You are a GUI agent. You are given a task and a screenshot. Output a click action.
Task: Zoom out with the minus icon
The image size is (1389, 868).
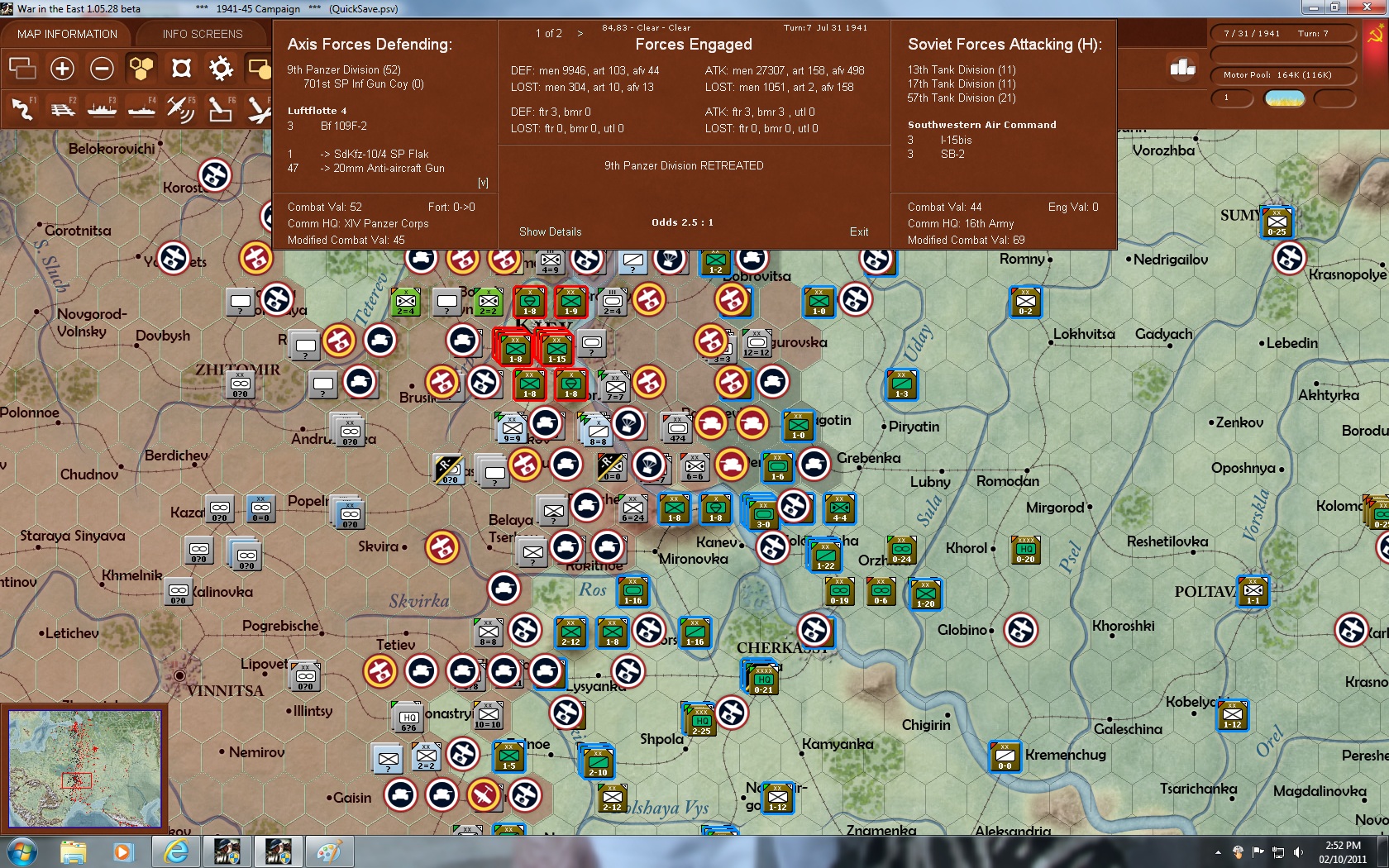(x=102, y=68)
